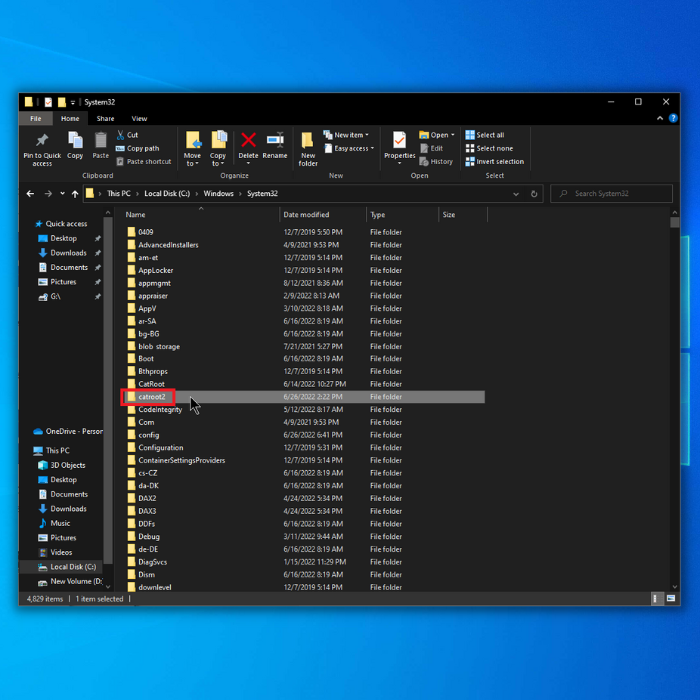The height and width of the screenshot is (700, 700).
Task: Click the New folder icon in title bar
Action: [x=62, y=102]
